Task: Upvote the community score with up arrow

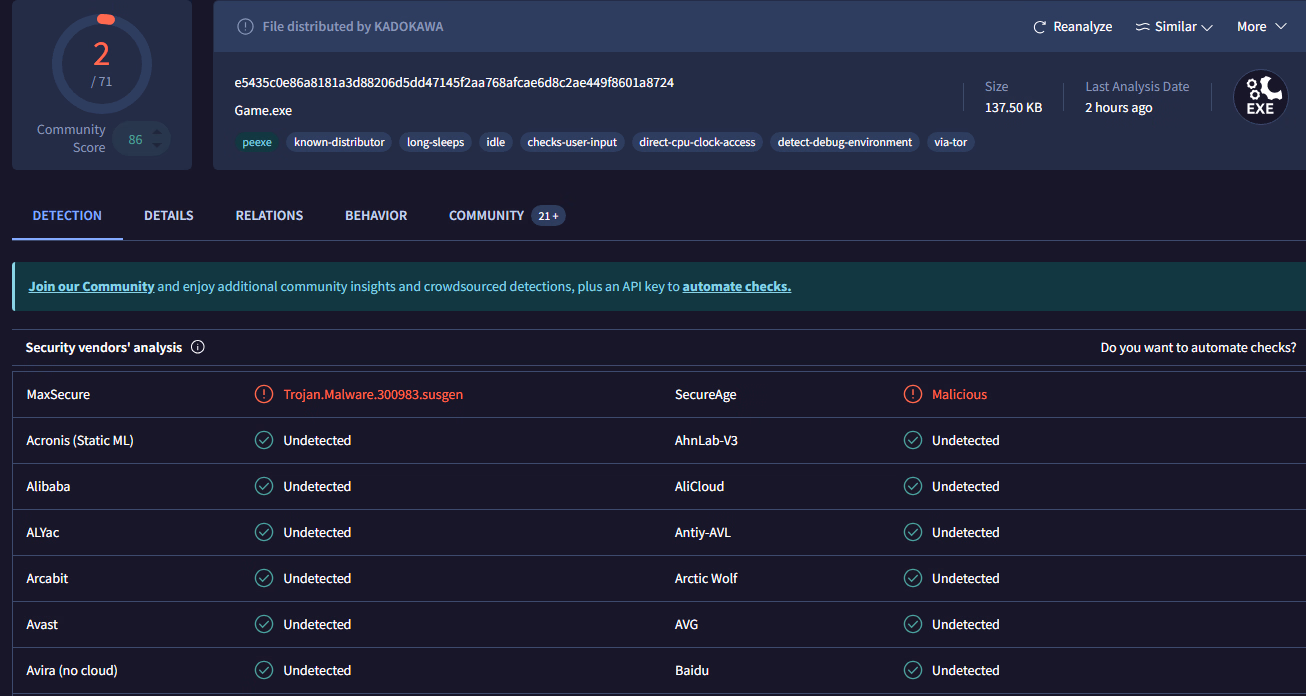Action: pos(157,132)
